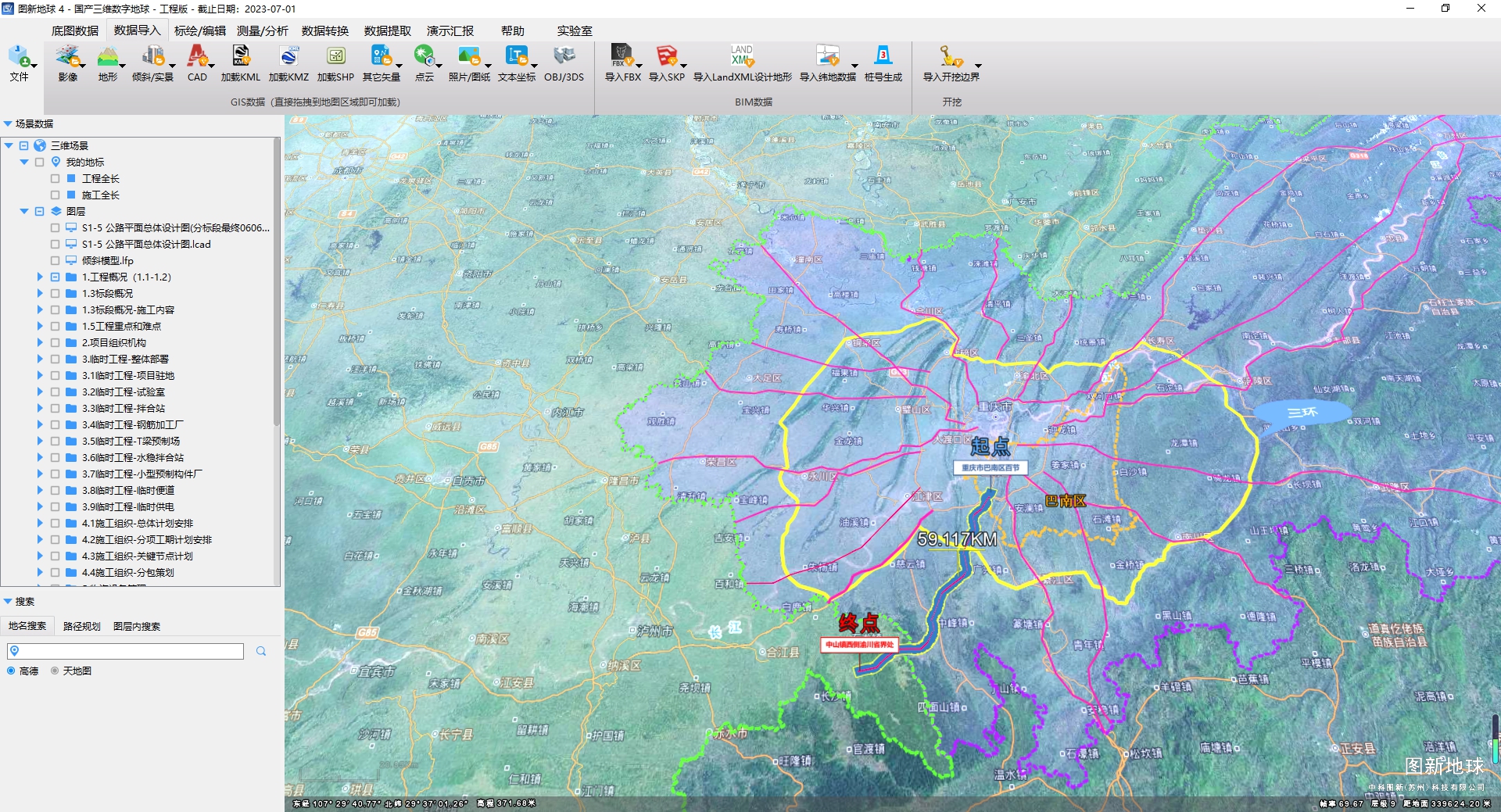Collapse the 搜索 panel
This screenshot has height=812, width=1501.
[x=8, y=601]
